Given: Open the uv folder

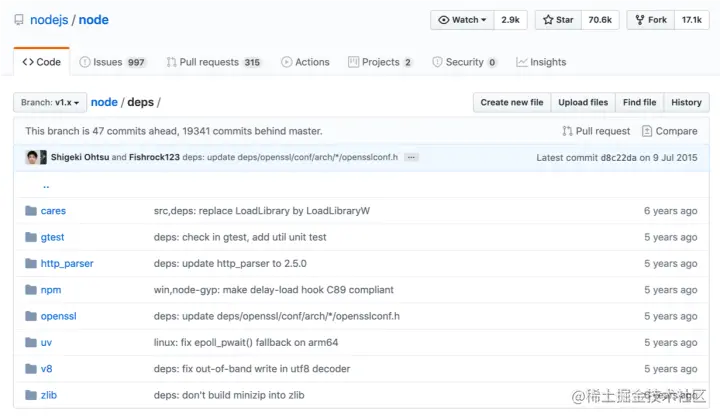Looking at the screenshot, I should pos(46,343).
